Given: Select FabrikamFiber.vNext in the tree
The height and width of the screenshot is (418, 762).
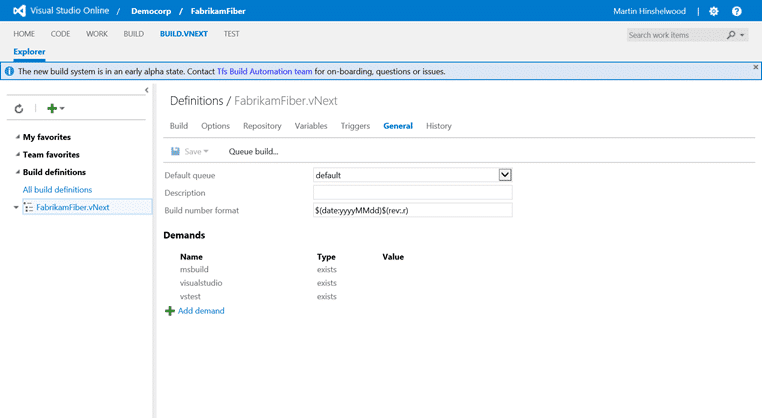Looking at the screenshot, I should [x=72, y=207].
